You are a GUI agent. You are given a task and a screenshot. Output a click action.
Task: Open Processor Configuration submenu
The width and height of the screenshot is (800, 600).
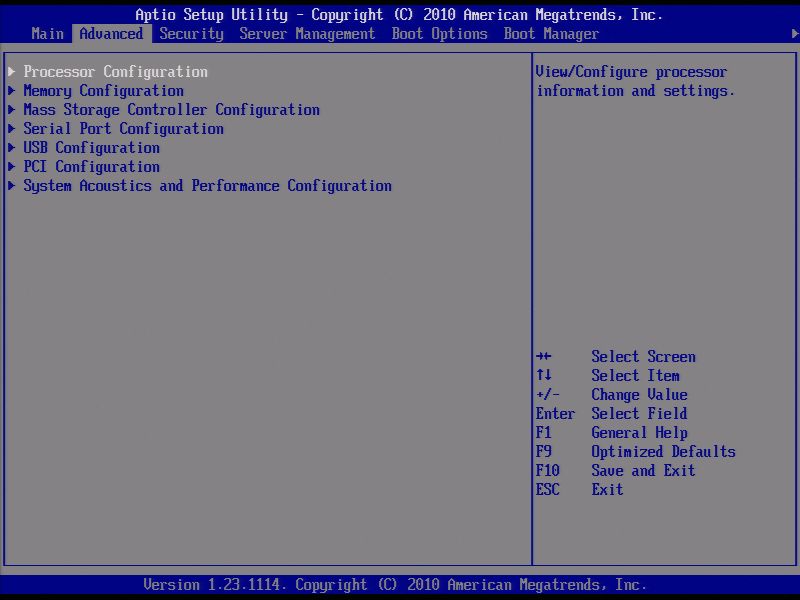click(115, 71)
